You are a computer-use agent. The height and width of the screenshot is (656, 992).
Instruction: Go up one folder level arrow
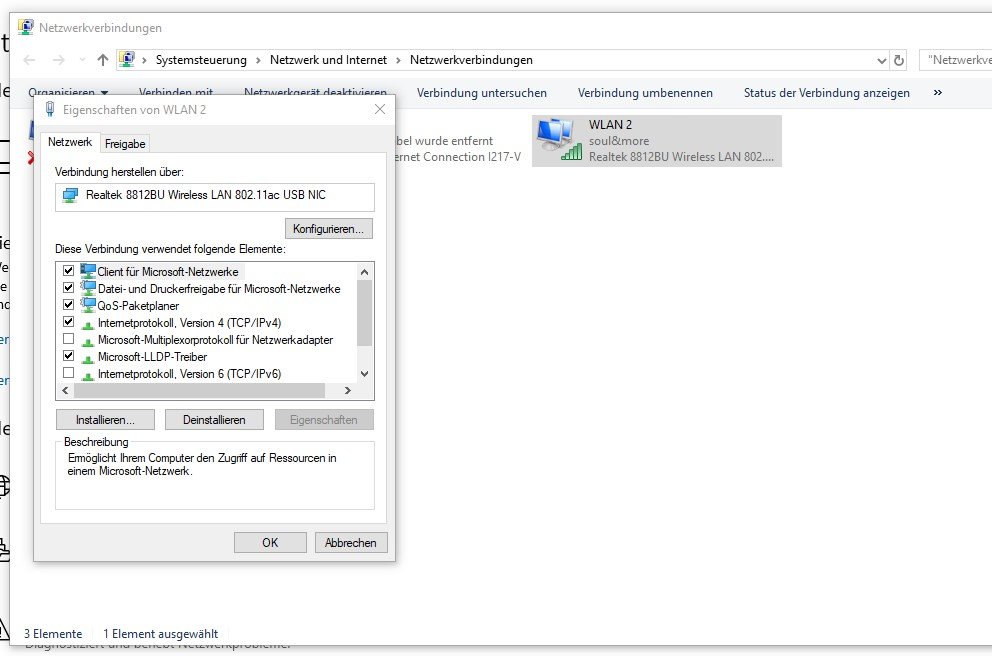pyautogui.click(x=102, y=60)
